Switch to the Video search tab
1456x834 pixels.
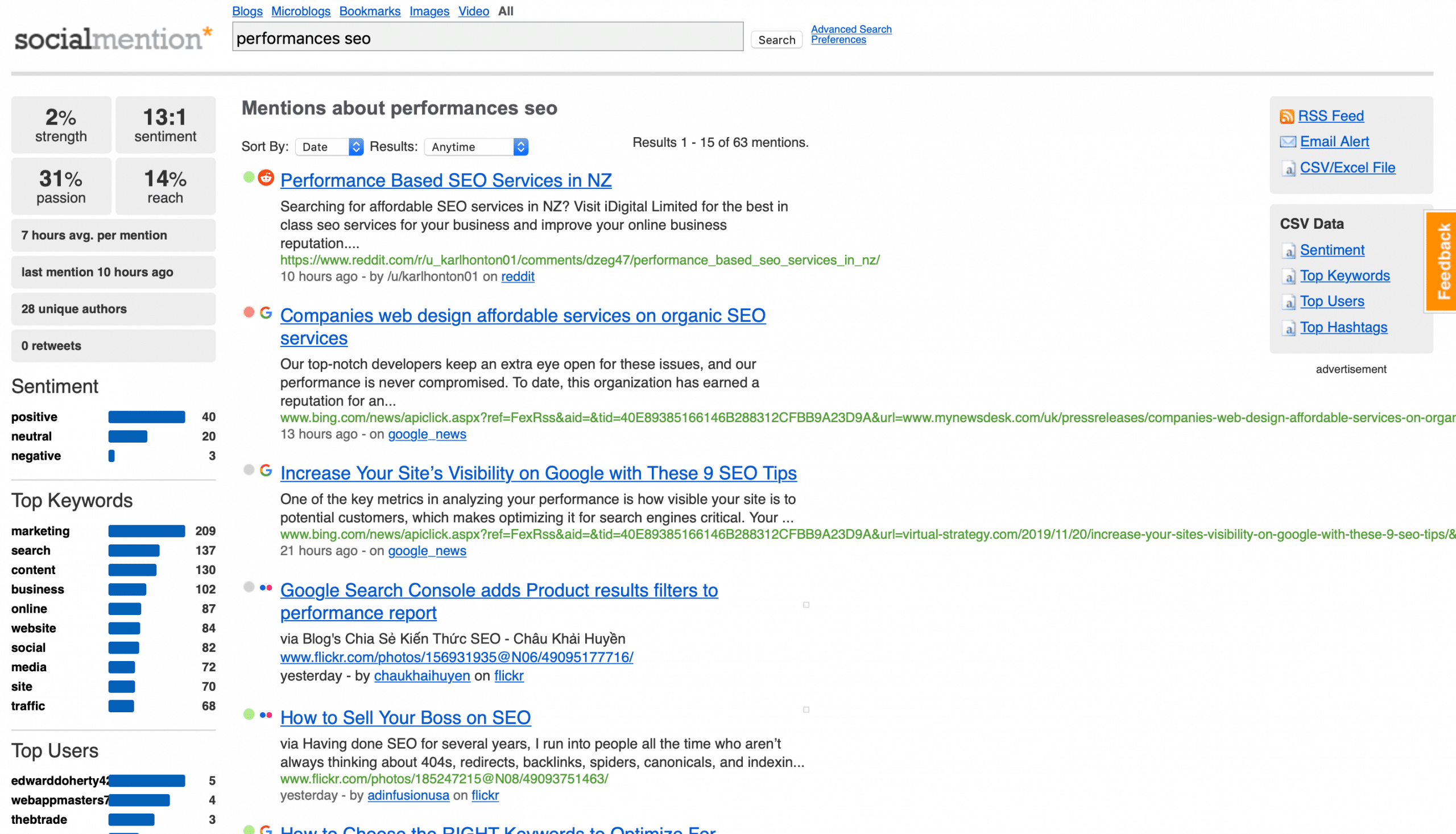[474, 11]
